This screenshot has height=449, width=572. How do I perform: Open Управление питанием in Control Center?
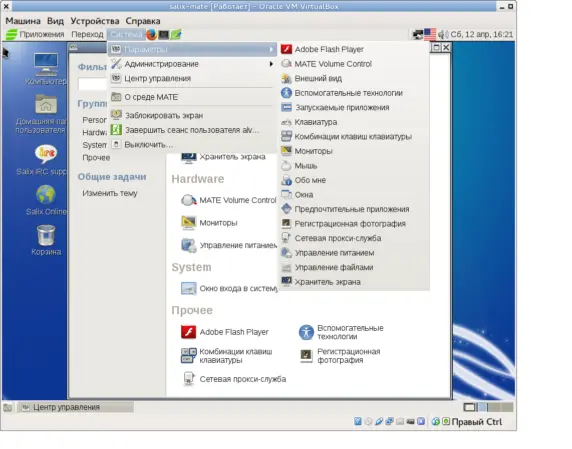[229, 245]
